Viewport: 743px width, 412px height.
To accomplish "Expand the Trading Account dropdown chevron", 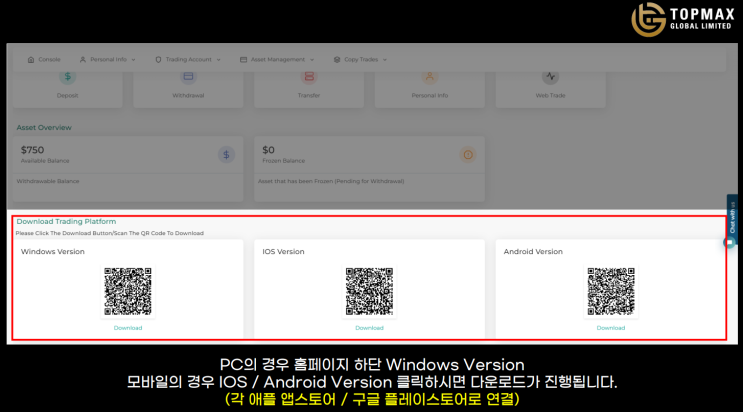I will tap(218, 60).
